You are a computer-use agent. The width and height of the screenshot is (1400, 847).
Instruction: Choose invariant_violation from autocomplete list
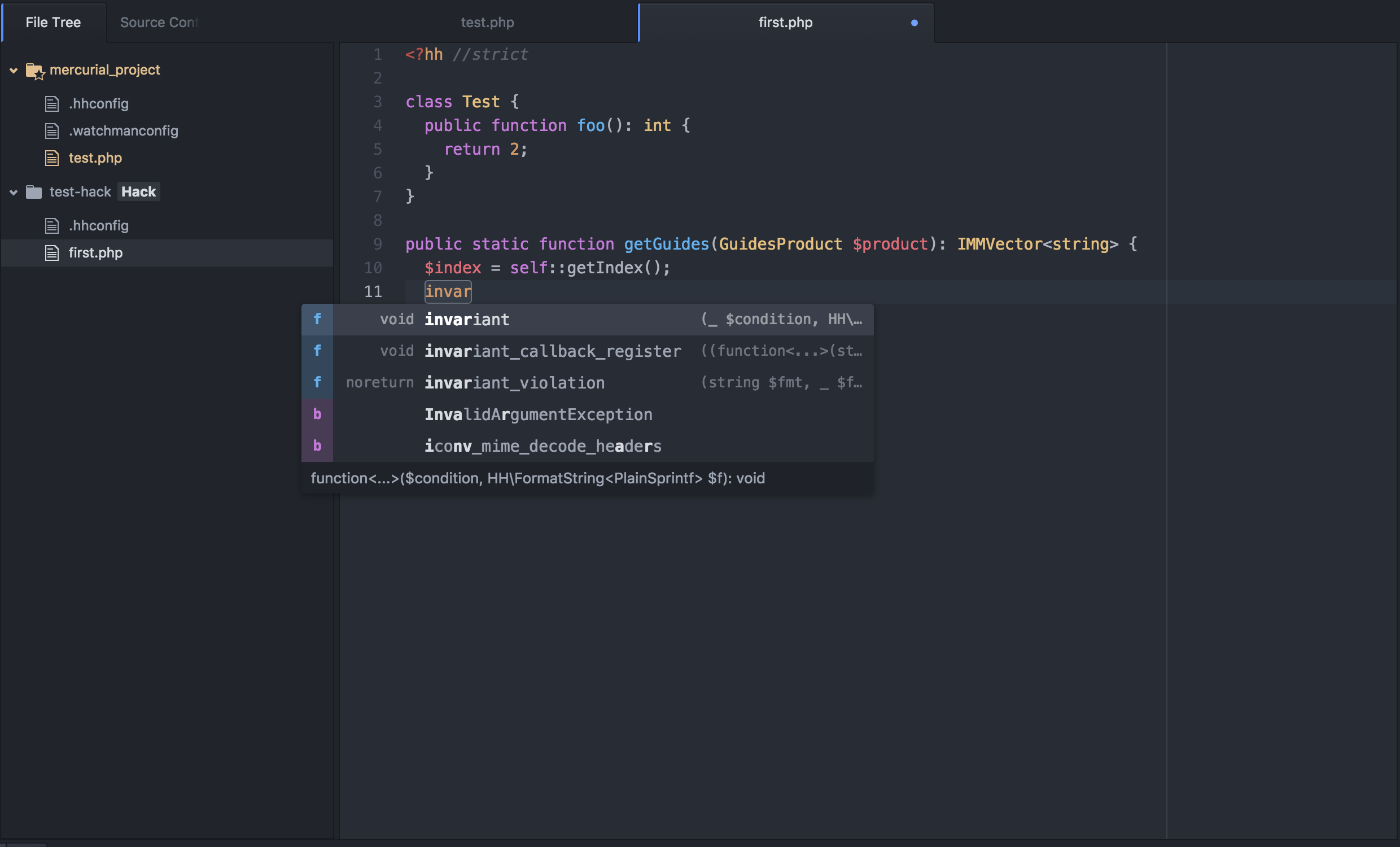tap(514, 383)
